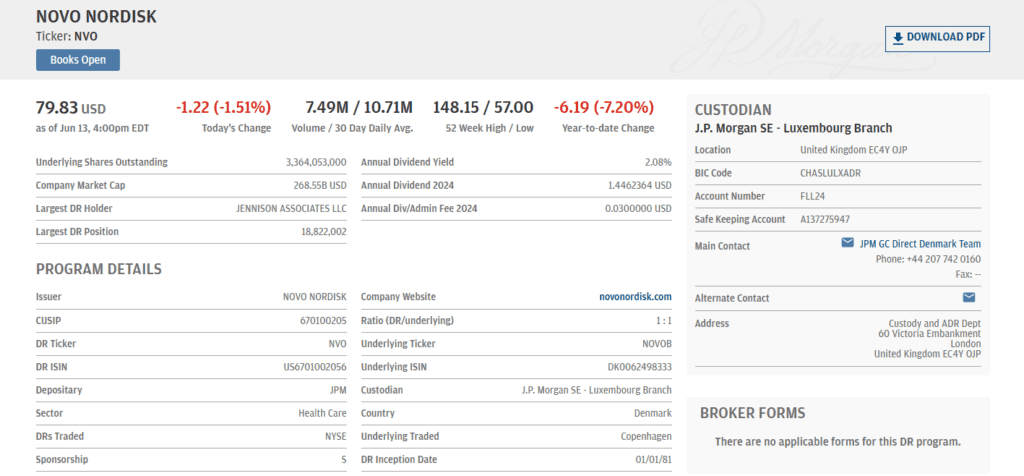The width and height of the screenshot is (1024, 476).
Task: Click the download arrow icon
Action: [x=898, y=38]
